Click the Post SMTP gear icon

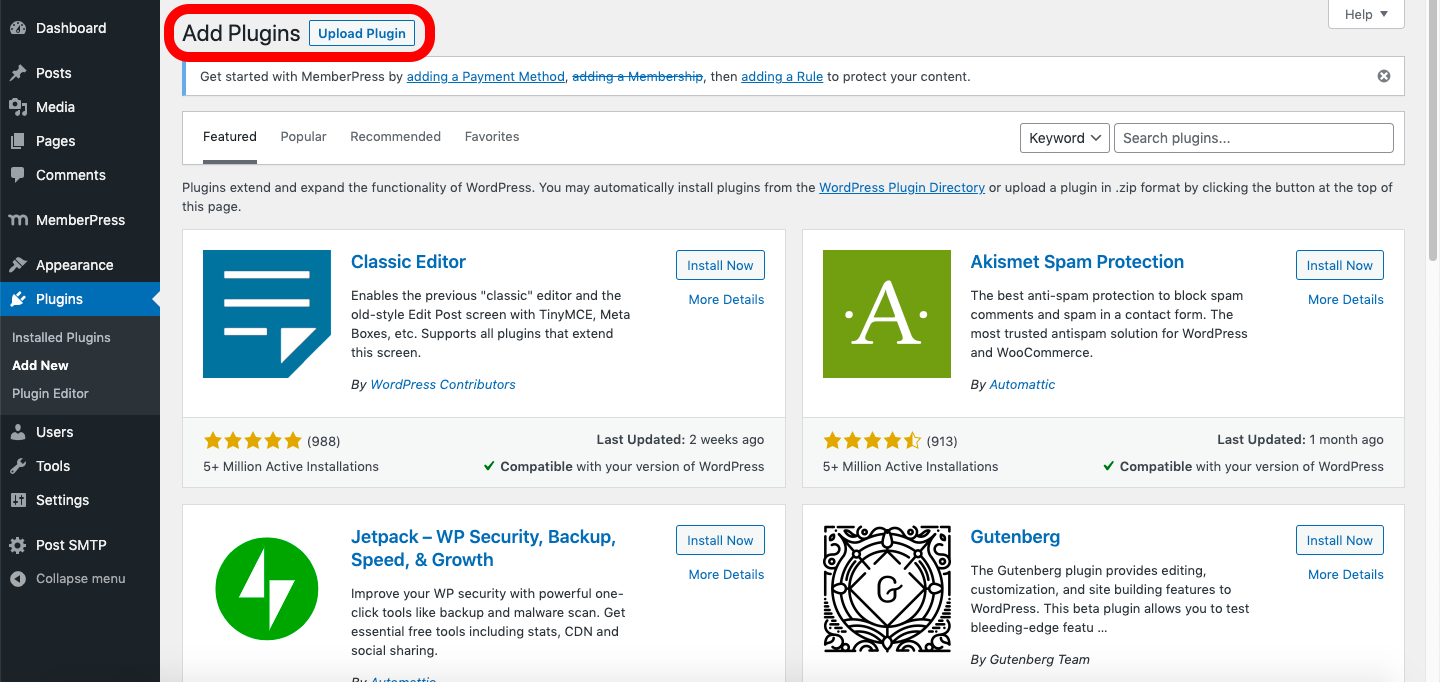point(18,545)
